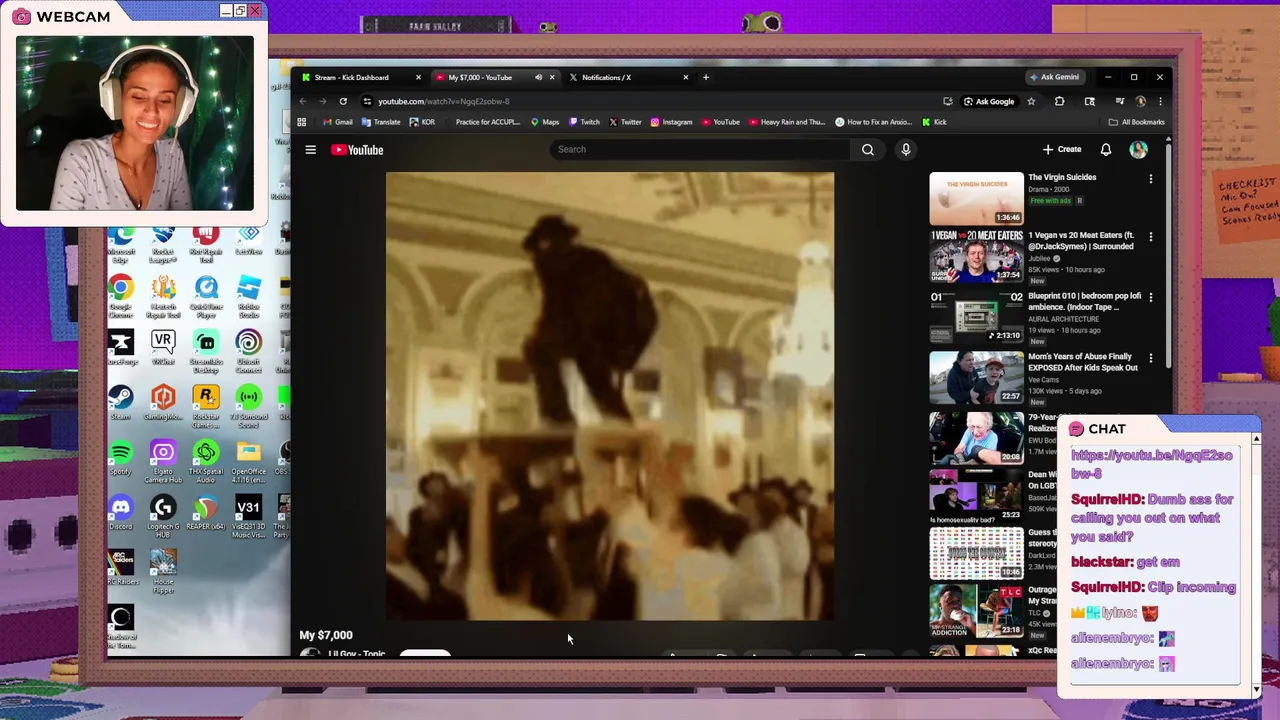Select the Spotify desktop icon

coord(121,458)
